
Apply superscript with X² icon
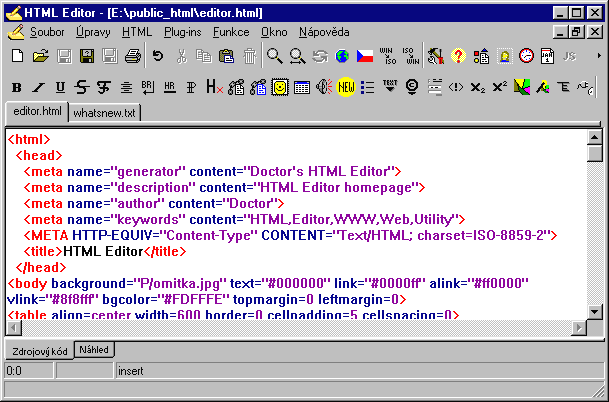[499, 86]
